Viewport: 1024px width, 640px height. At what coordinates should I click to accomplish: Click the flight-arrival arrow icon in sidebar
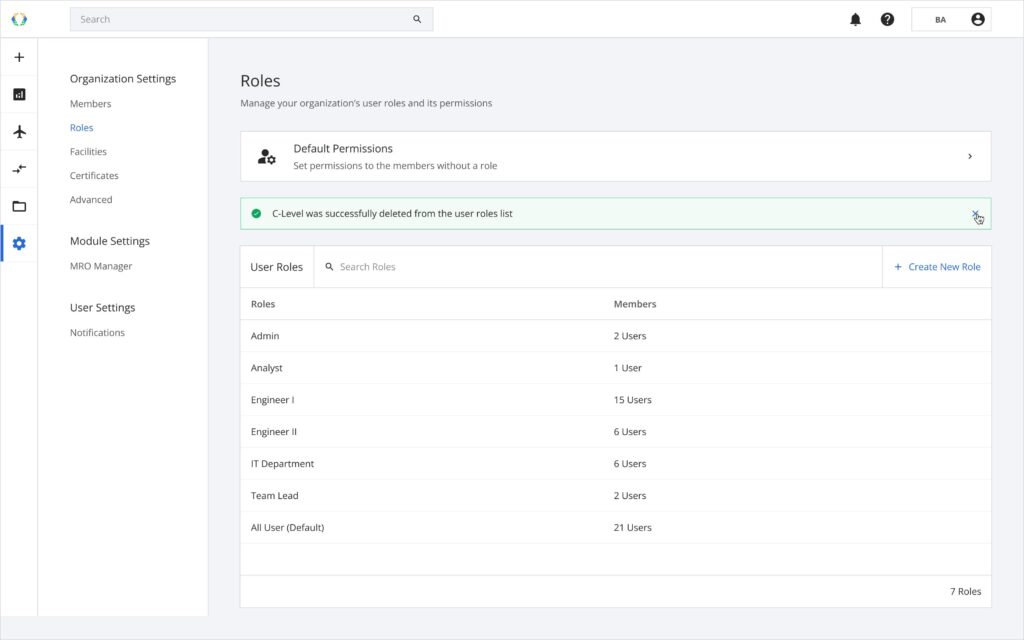pos(19,168)
